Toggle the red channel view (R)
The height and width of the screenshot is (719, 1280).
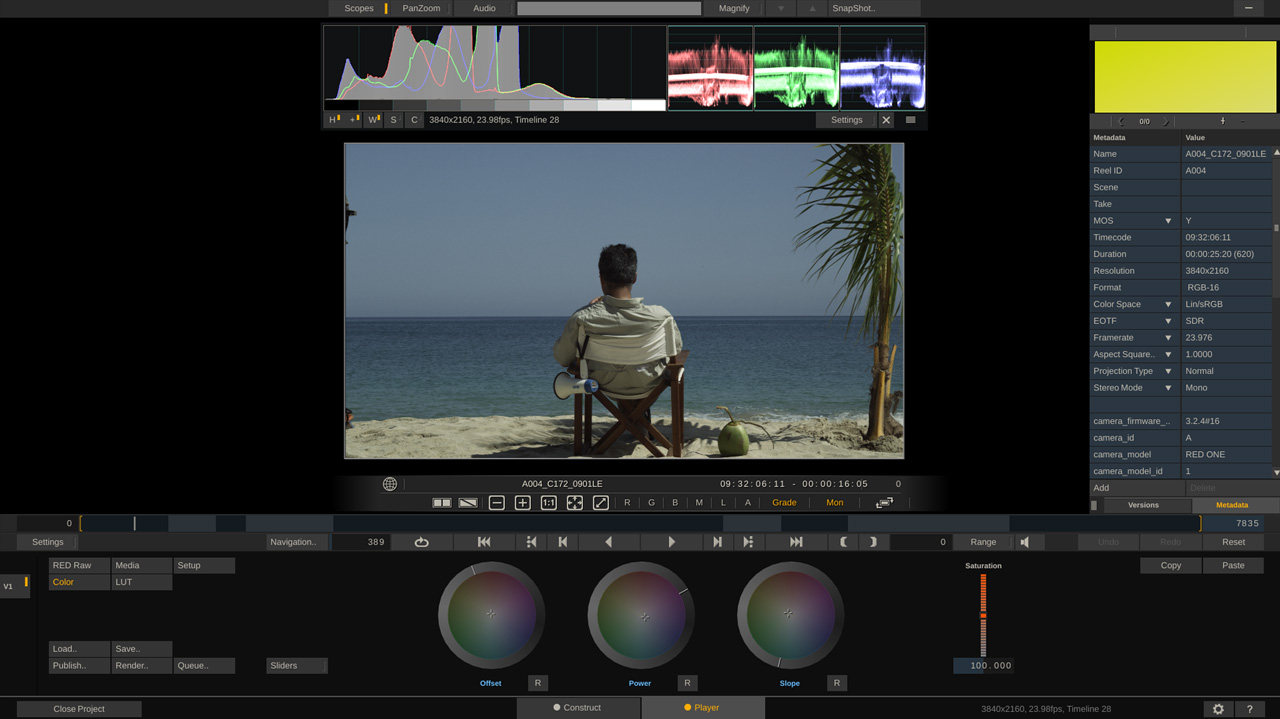click(x=627, y=502)
